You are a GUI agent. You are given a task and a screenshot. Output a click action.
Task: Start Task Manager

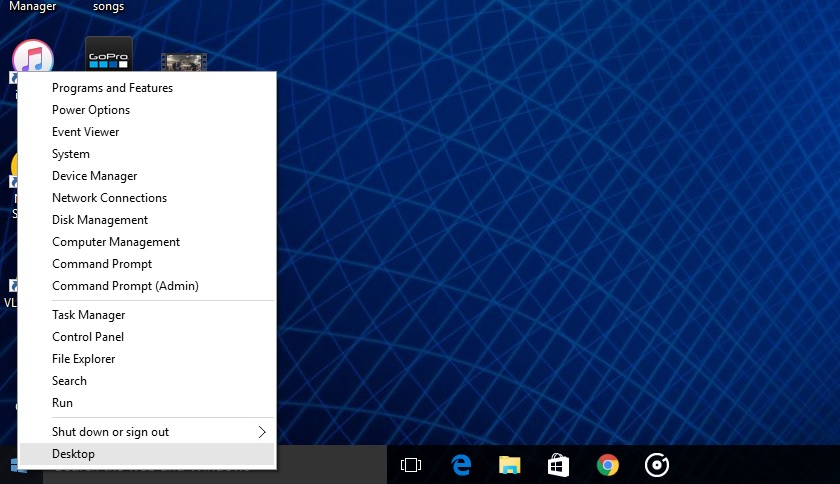tap(147, 315)
